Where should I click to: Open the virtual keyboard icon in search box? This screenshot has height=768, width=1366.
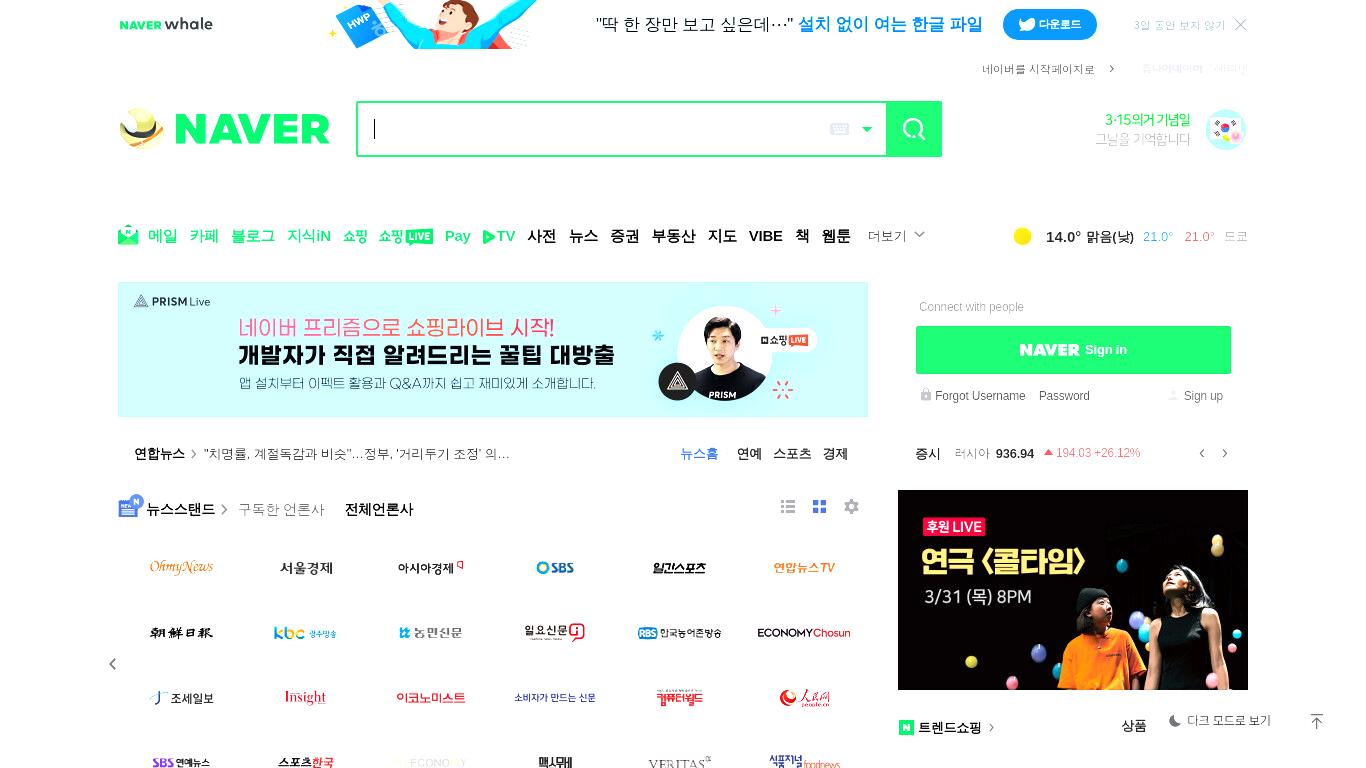pyautogui.click(x=840, y=129)
